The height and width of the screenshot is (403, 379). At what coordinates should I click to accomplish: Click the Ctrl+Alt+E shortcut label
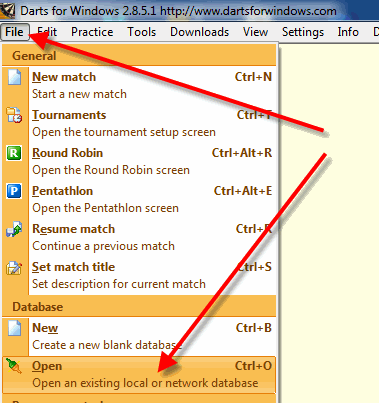pos(243,191)
